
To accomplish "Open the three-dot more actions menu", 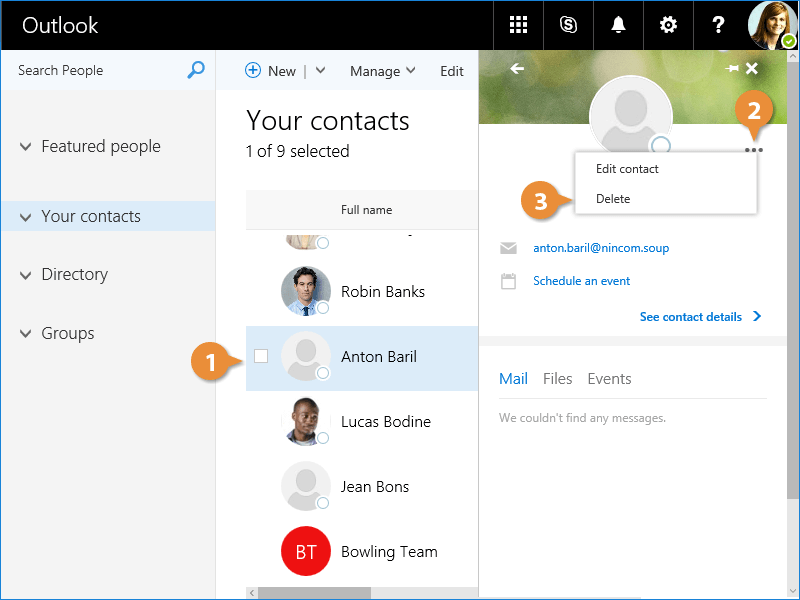I will pyautogui.click(x=754, y=150).
